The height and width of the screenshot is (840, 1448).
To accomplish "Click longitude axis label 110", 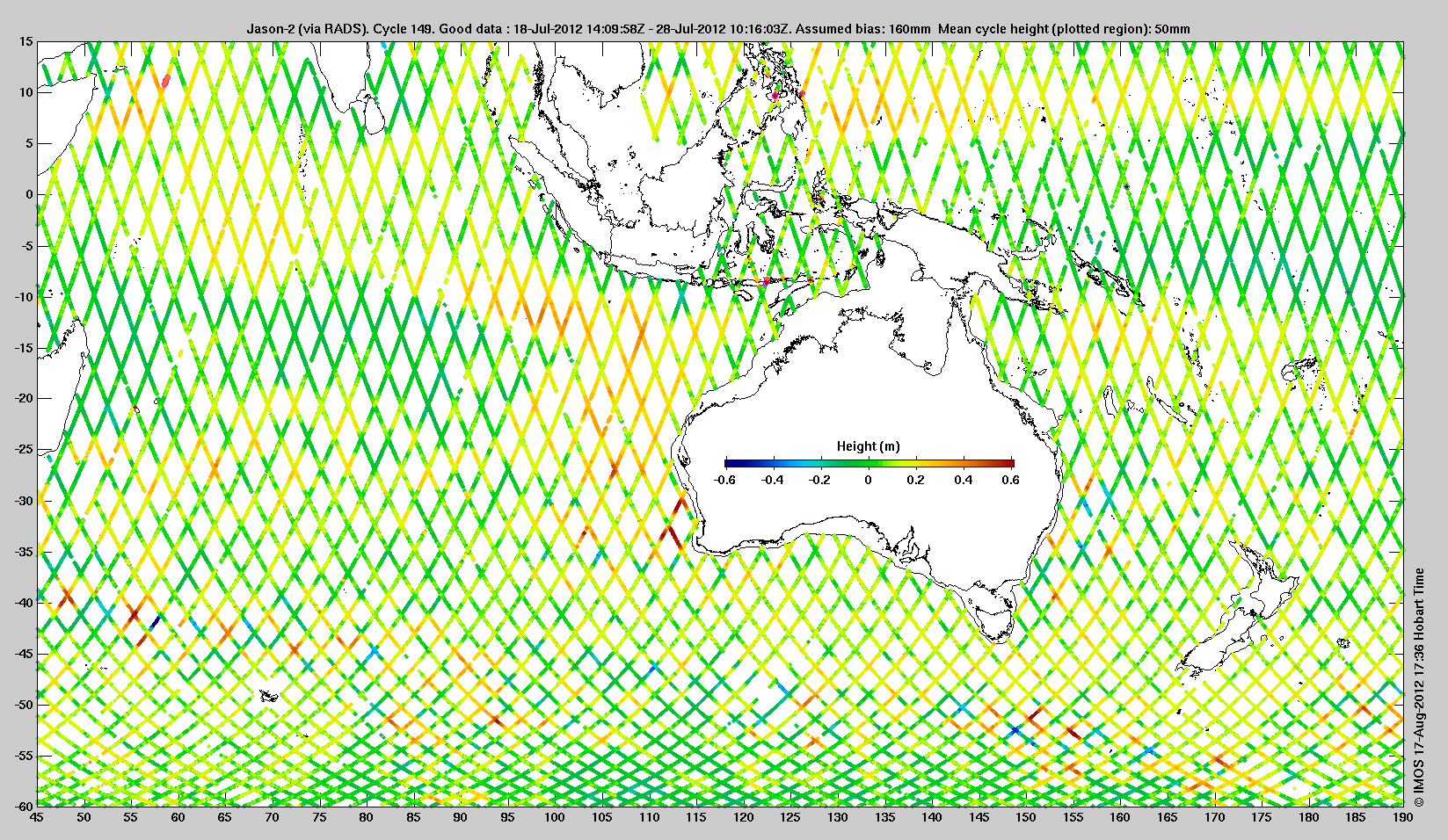I will pos(649,818).
